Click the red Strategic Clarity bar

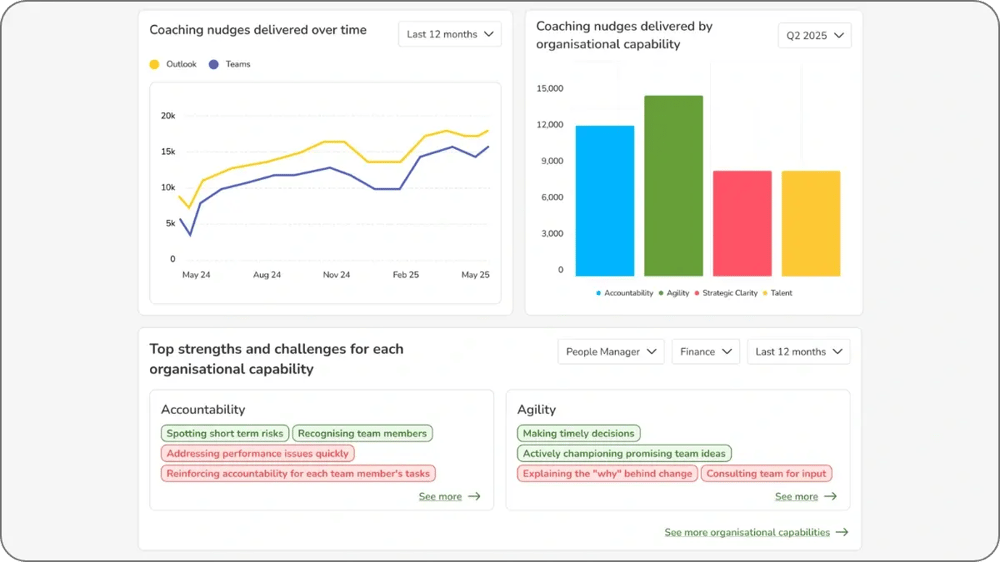point(742,223)
